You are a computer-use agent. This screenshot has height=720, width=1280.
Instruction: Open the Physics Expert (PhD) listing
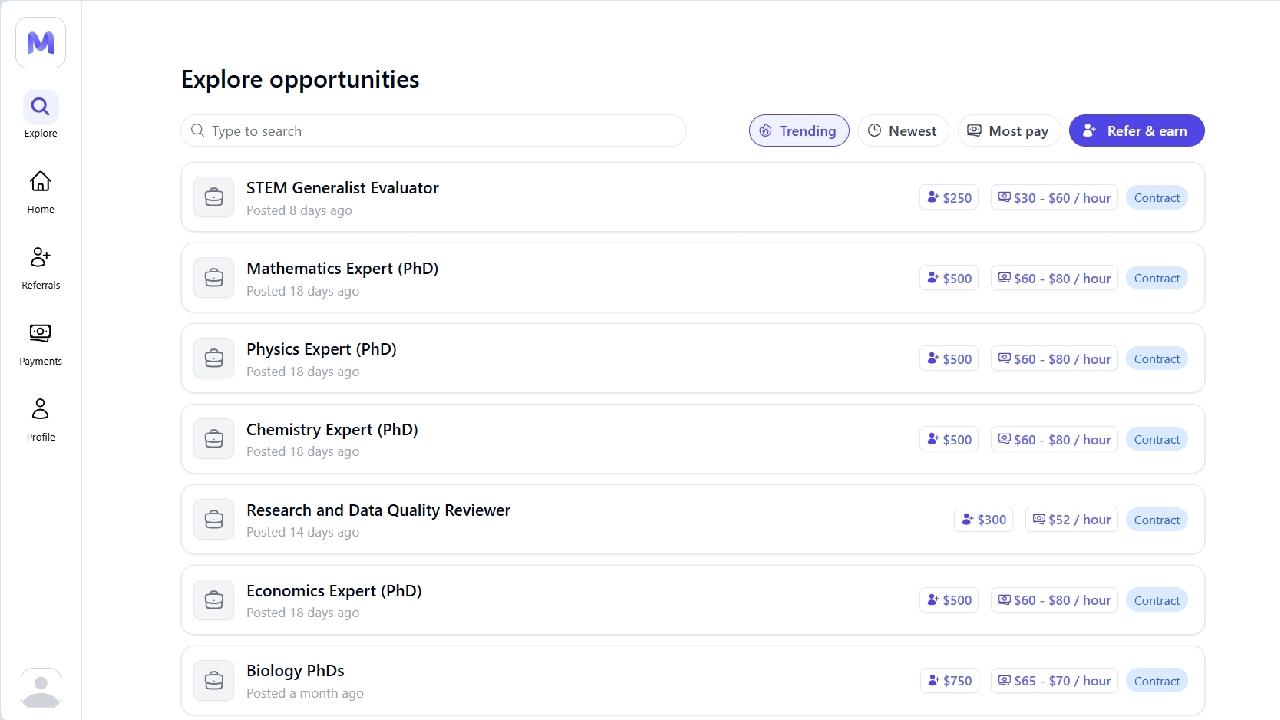(x=321, y=349)
